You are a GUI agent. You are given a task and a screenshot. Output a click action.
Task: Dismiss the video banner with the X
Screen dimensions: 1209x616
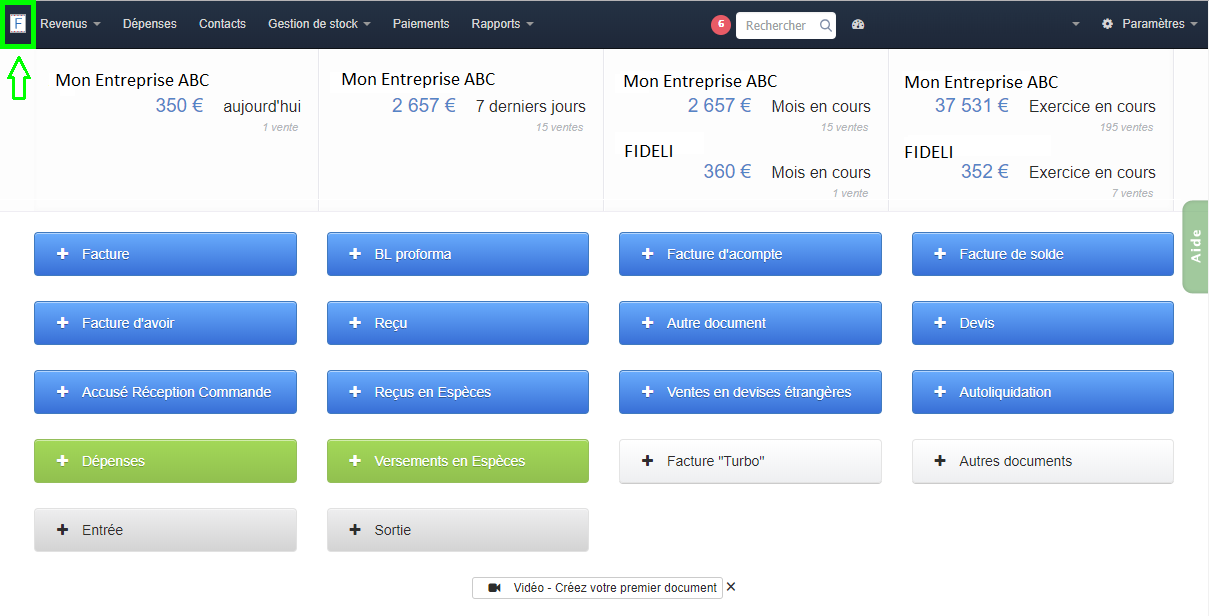pyautogui.click(x=730, y=588)
